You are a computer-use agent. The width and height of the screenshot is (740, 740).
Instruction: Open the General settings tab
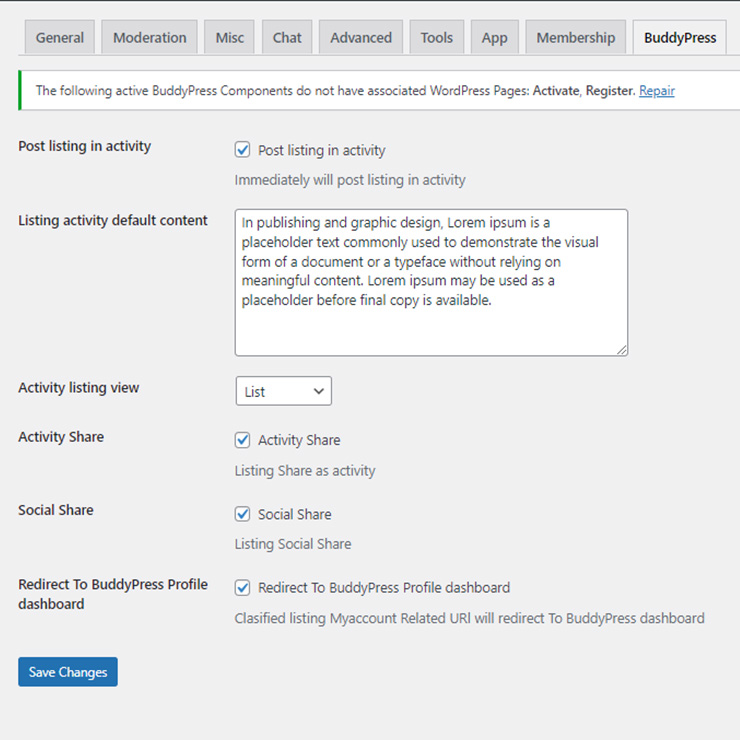59,37
